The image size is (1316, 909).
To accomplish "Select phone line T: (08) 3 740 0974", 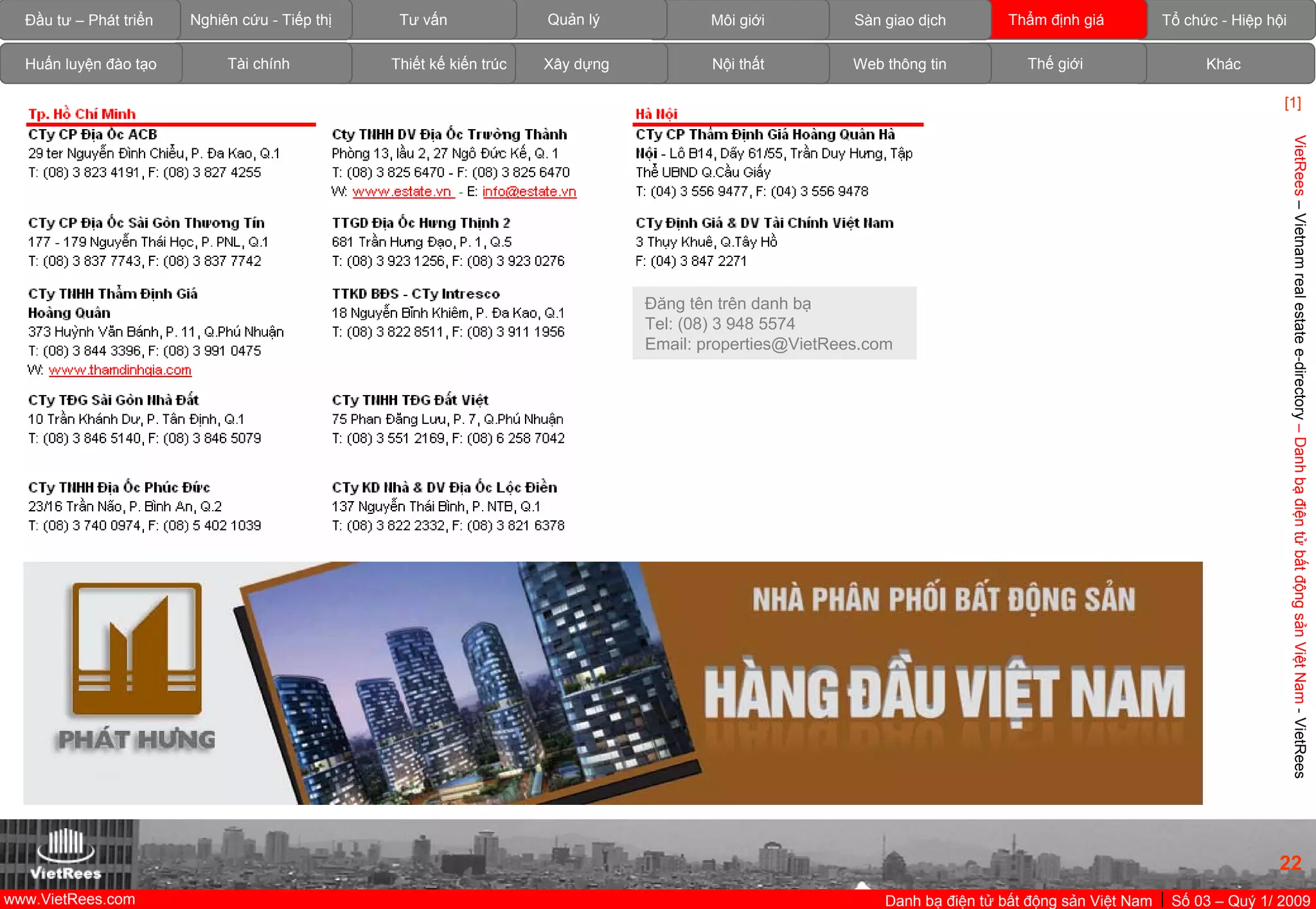I will [85, 526].
